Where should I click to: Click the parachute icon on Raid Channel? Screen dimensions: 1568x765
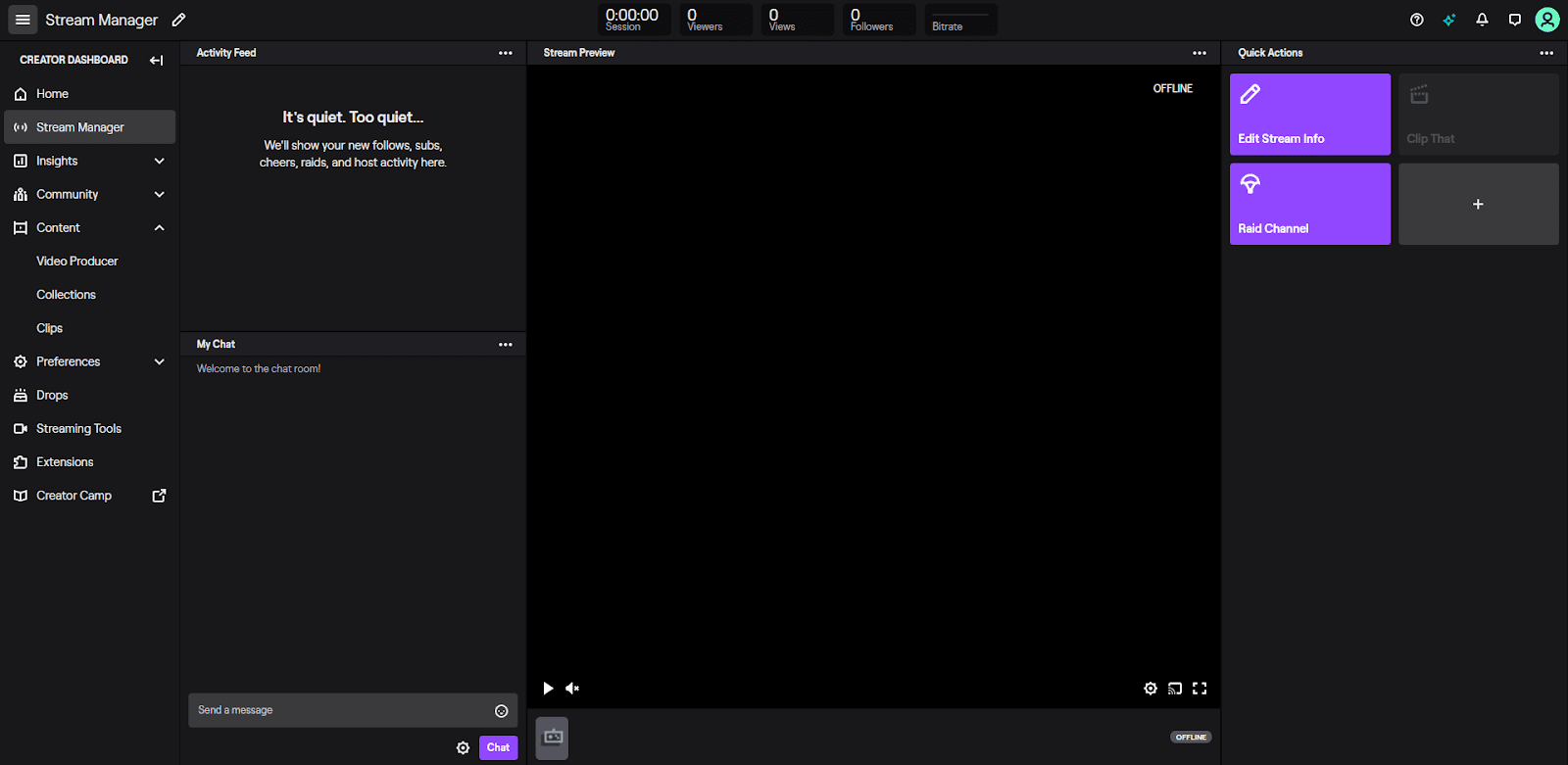click(x=1250, y=183)
